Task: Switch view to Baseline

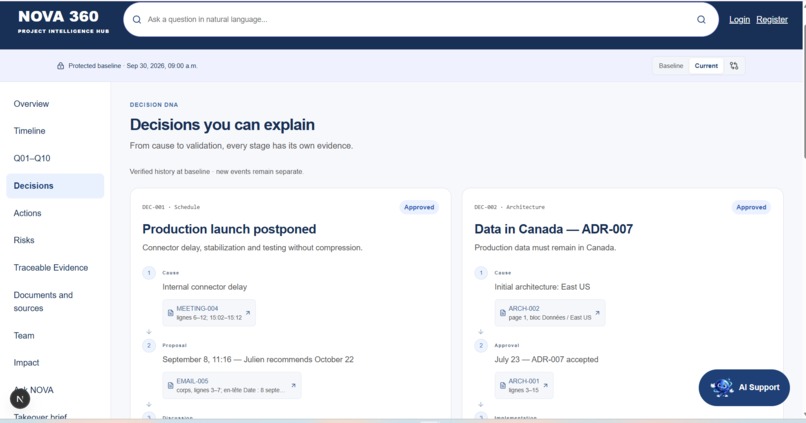Action: tap(671, 66)
